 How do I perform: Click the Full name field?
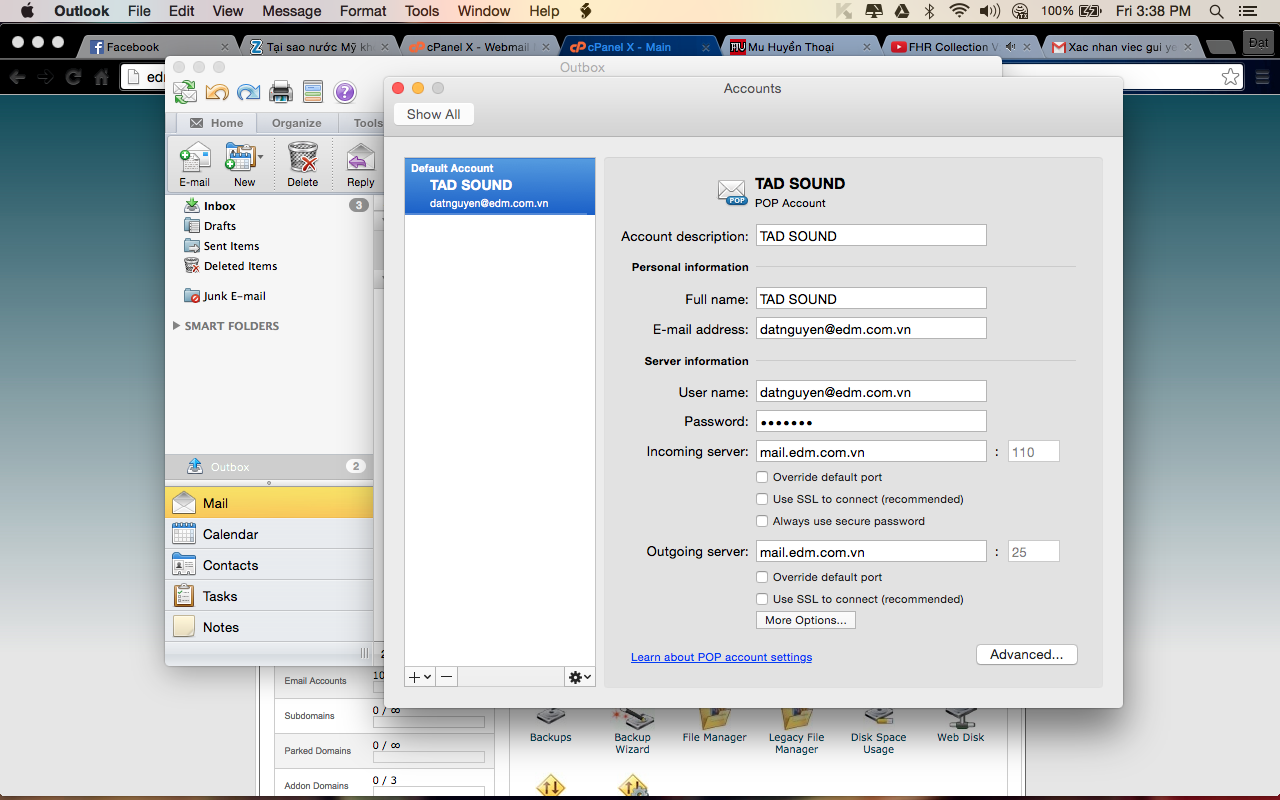tap(871, 299)
